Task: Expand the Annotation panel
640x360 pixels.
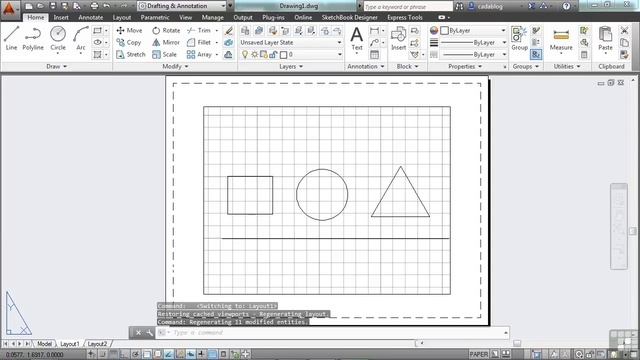Action: (x=366, y=67)
